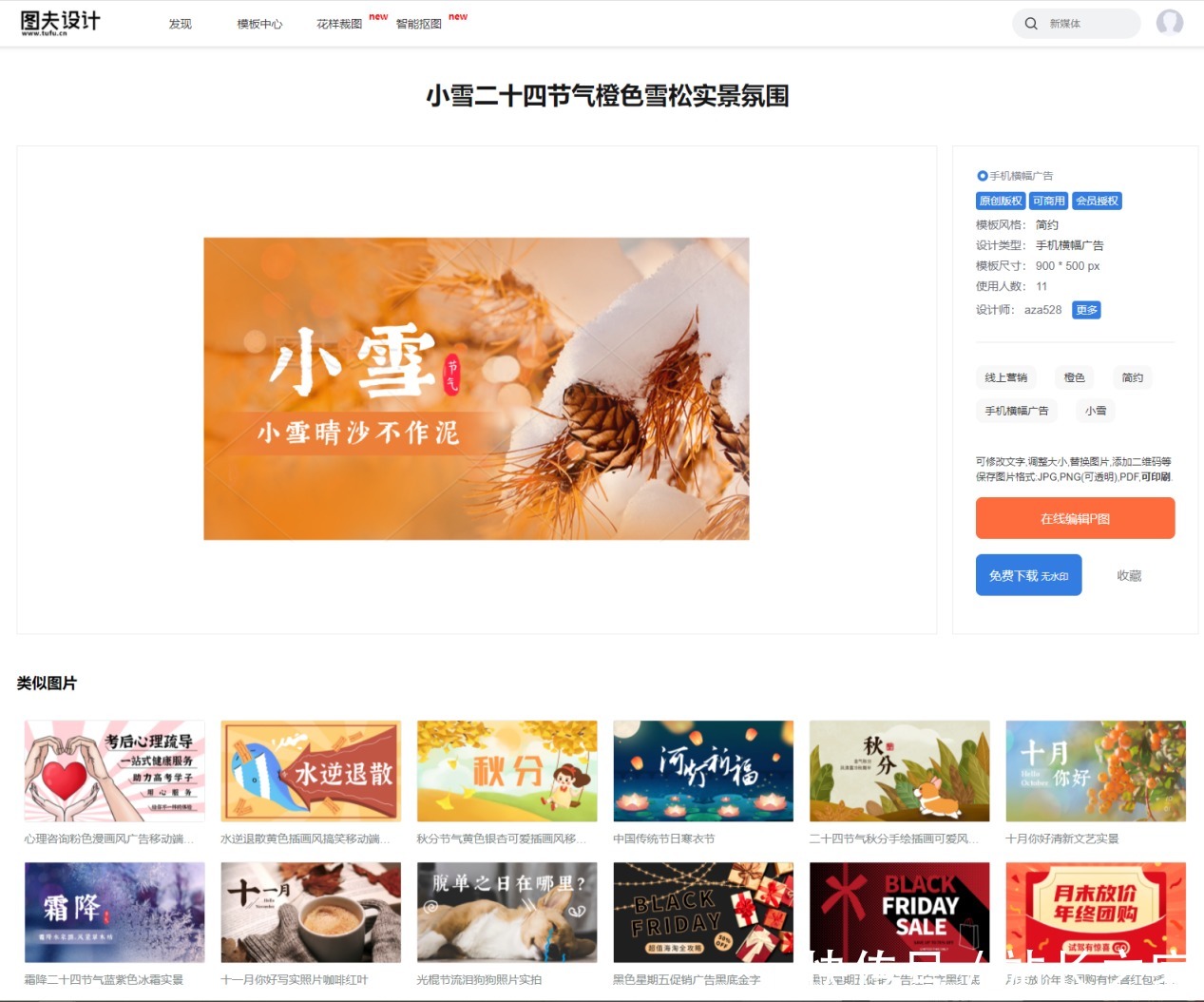Click the 线上营销 tag
The height and width of the screenshot is (1002, 1204).
point(1004,377)
